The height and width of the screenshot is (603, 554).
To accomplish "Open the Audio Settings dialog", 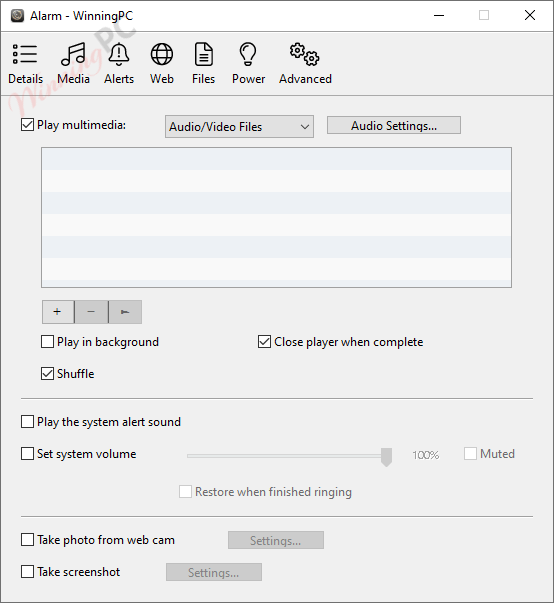I will point(394,126).
